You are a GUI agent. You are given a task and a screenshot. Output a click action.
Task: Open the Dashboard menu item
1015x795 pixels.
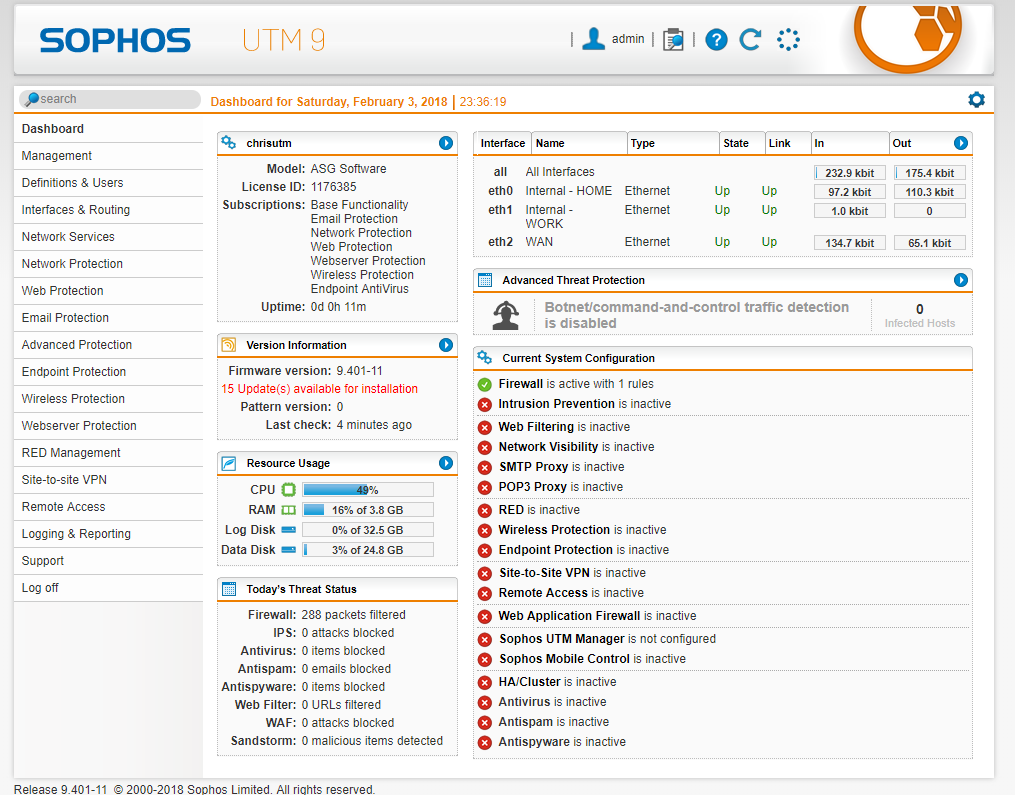[x=108, y=129]
